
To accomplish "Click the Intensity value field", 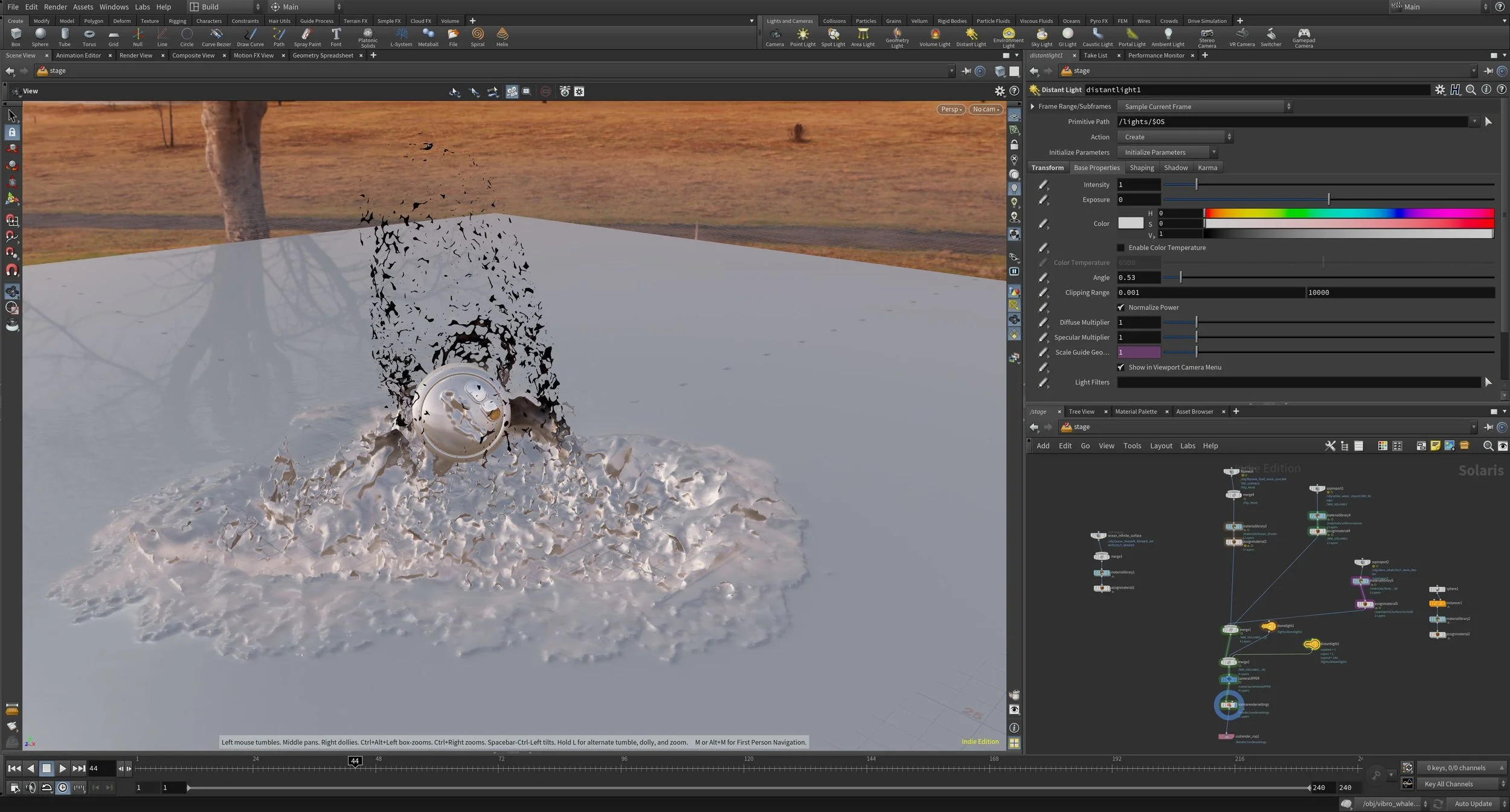I will tap(1138, 185).
